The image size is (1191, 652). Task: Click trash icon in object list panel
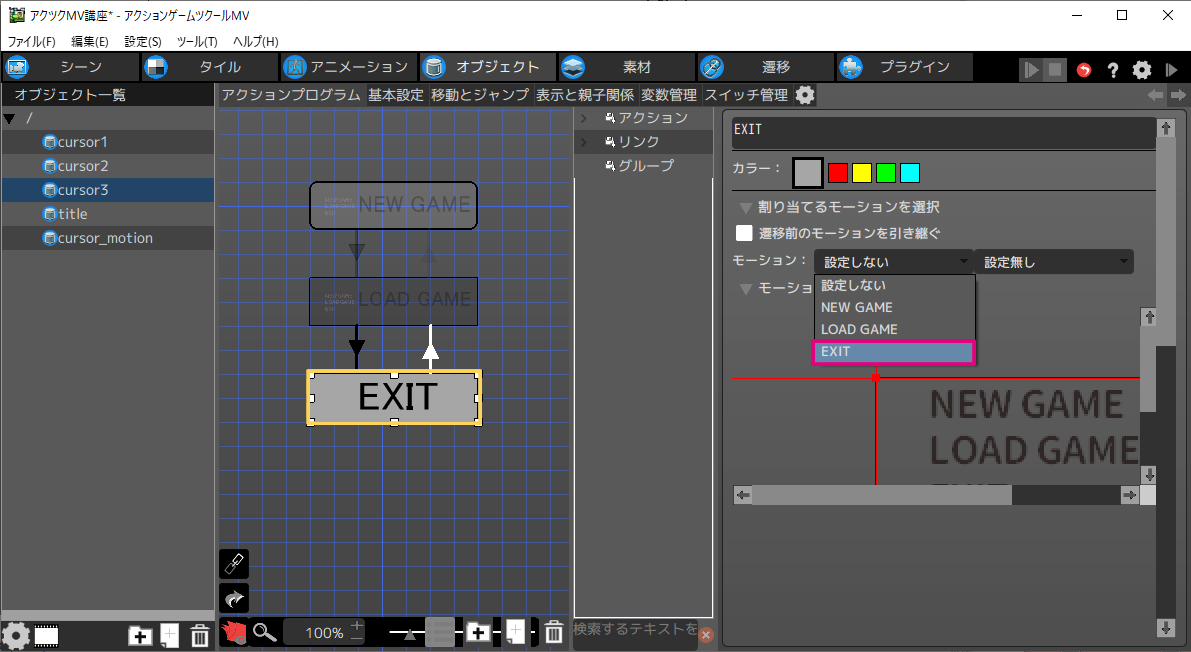[200, 635]
